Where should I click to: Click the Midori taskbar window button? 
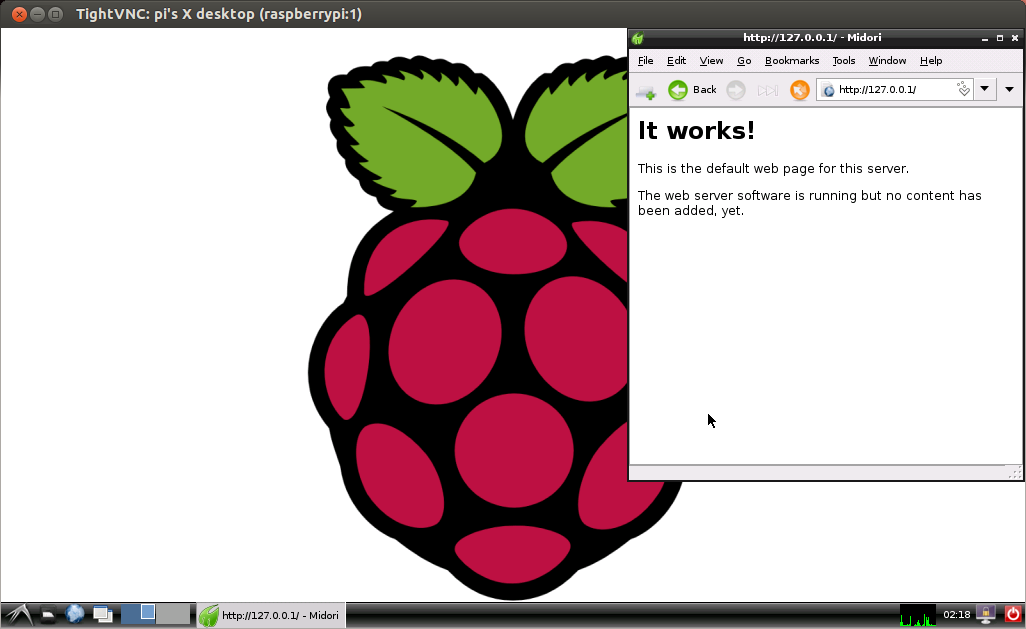point(270,615)
